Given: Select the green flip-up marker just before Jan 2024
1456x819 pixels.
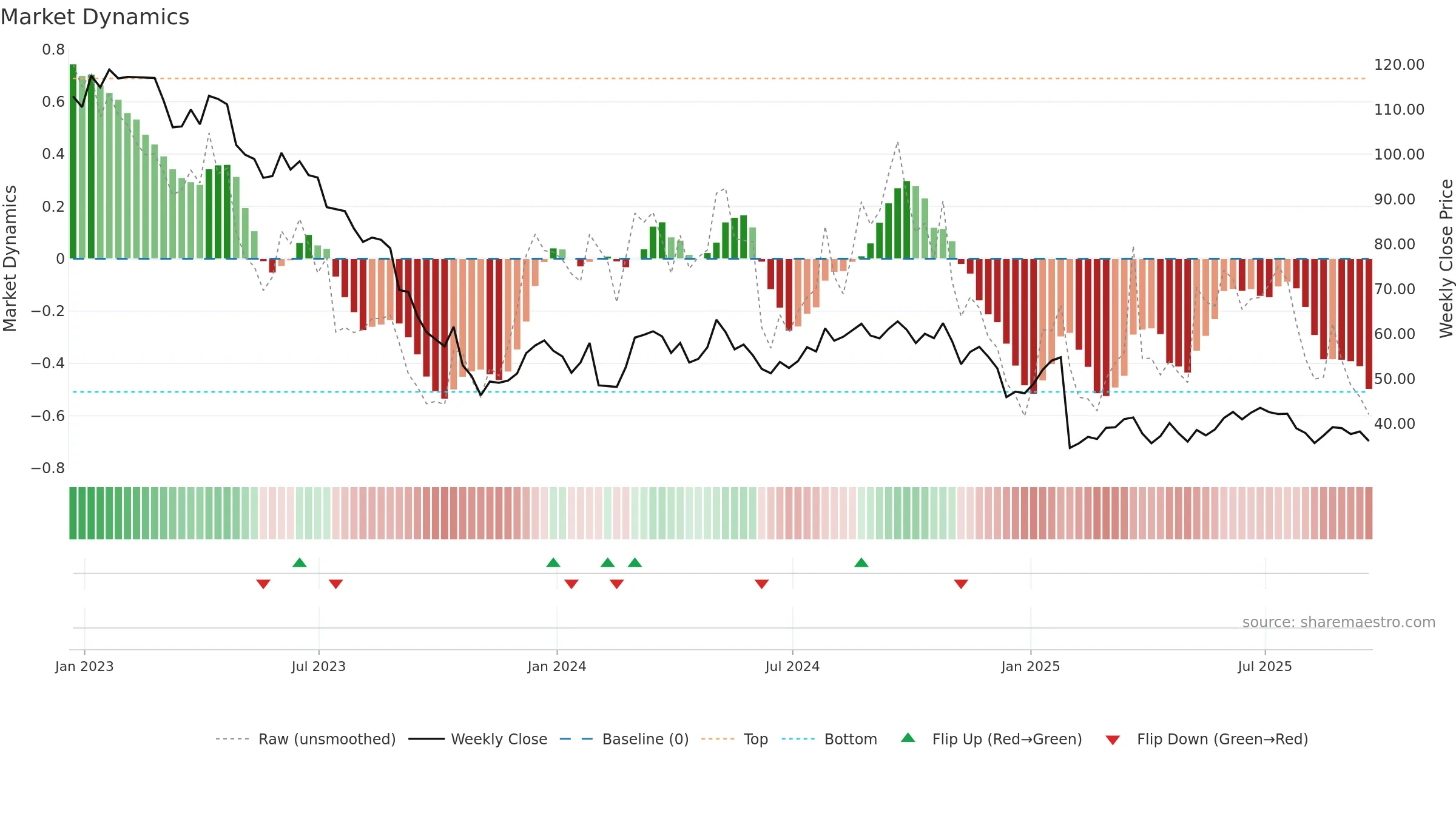Looking at the screenshot, I should click(x=553, y=562).
